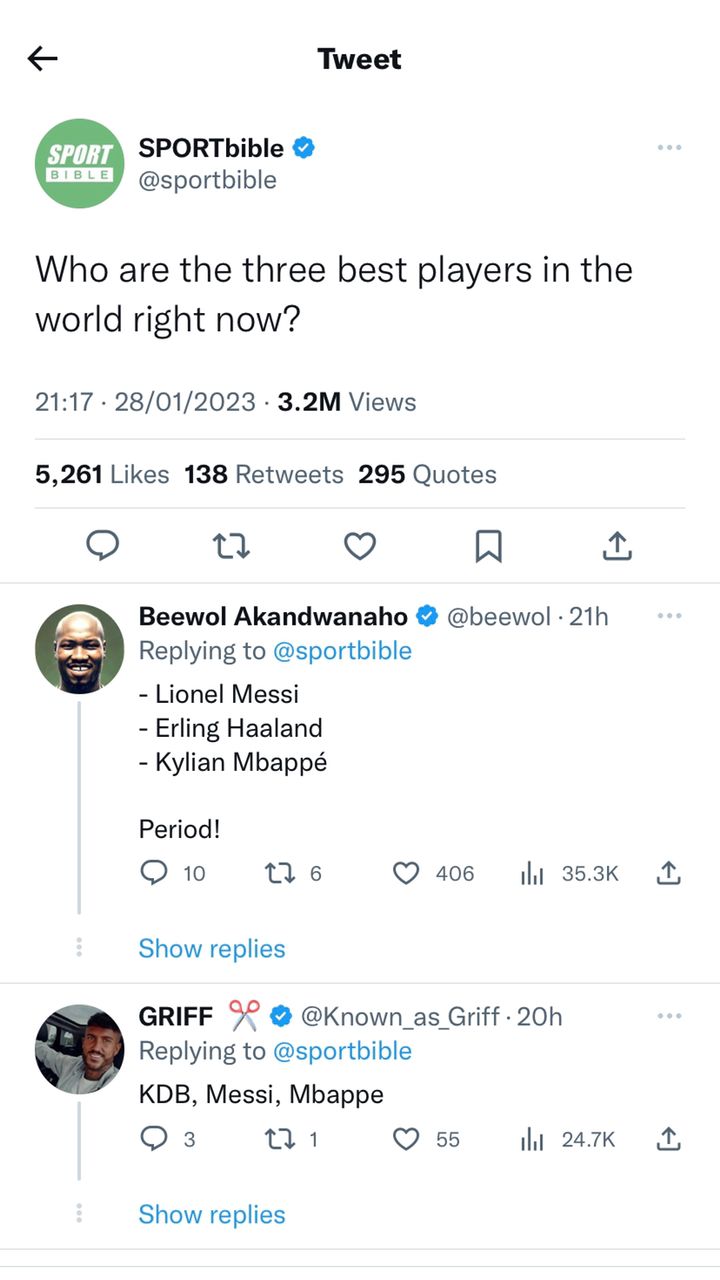Comment on Beewol Akandwanaho's reply
This screenshot has height=1280, width=720.
[153, 873]
